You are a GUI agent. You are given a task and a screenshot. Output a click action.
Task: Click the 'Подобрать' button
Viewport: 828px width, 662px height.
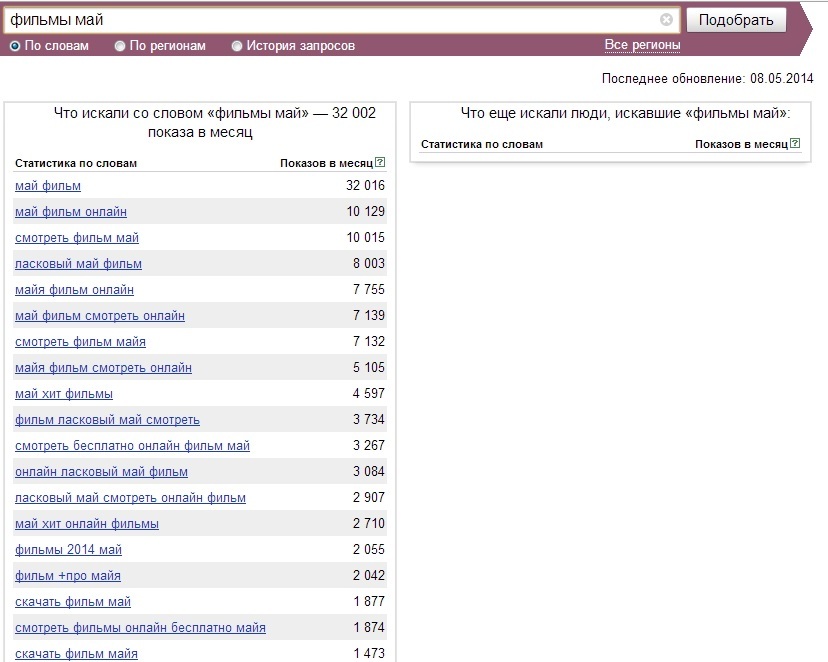pos(736,20)
